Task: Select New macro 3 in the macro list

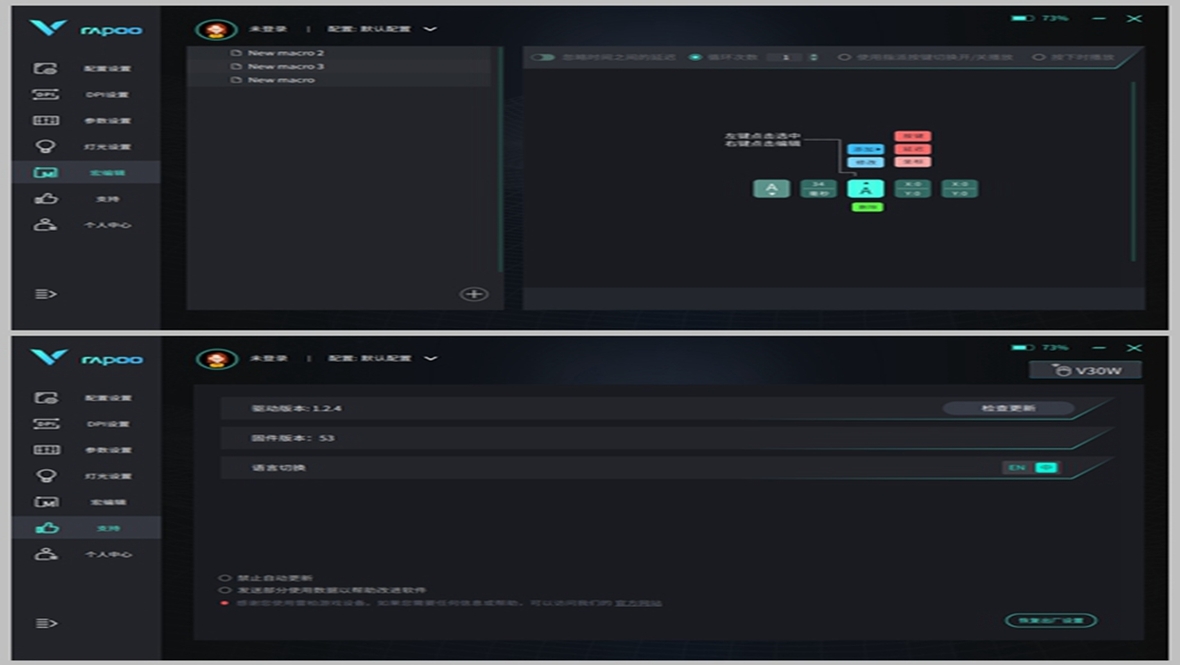Action: click(x=286, y=66)
